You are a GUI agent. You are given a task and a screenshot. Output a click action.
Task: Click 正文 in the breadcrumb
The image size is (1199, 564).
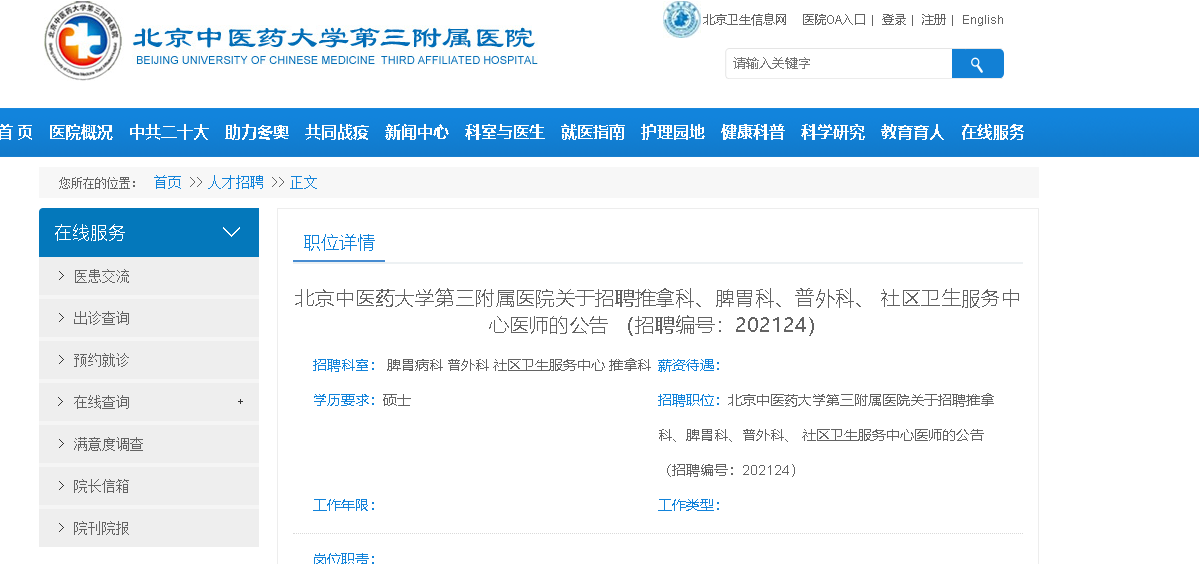click(304, 183)
